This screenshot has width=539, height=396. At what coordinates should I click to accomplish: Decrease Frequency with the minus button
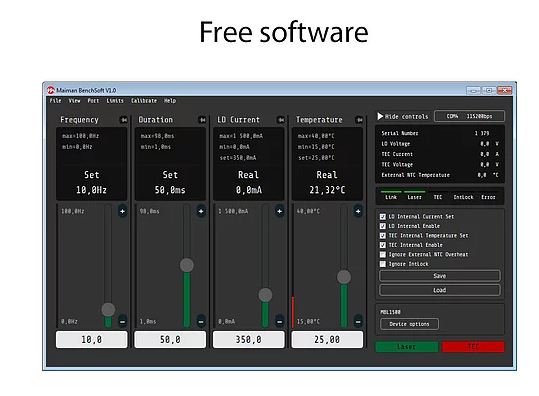pos(122,321)
